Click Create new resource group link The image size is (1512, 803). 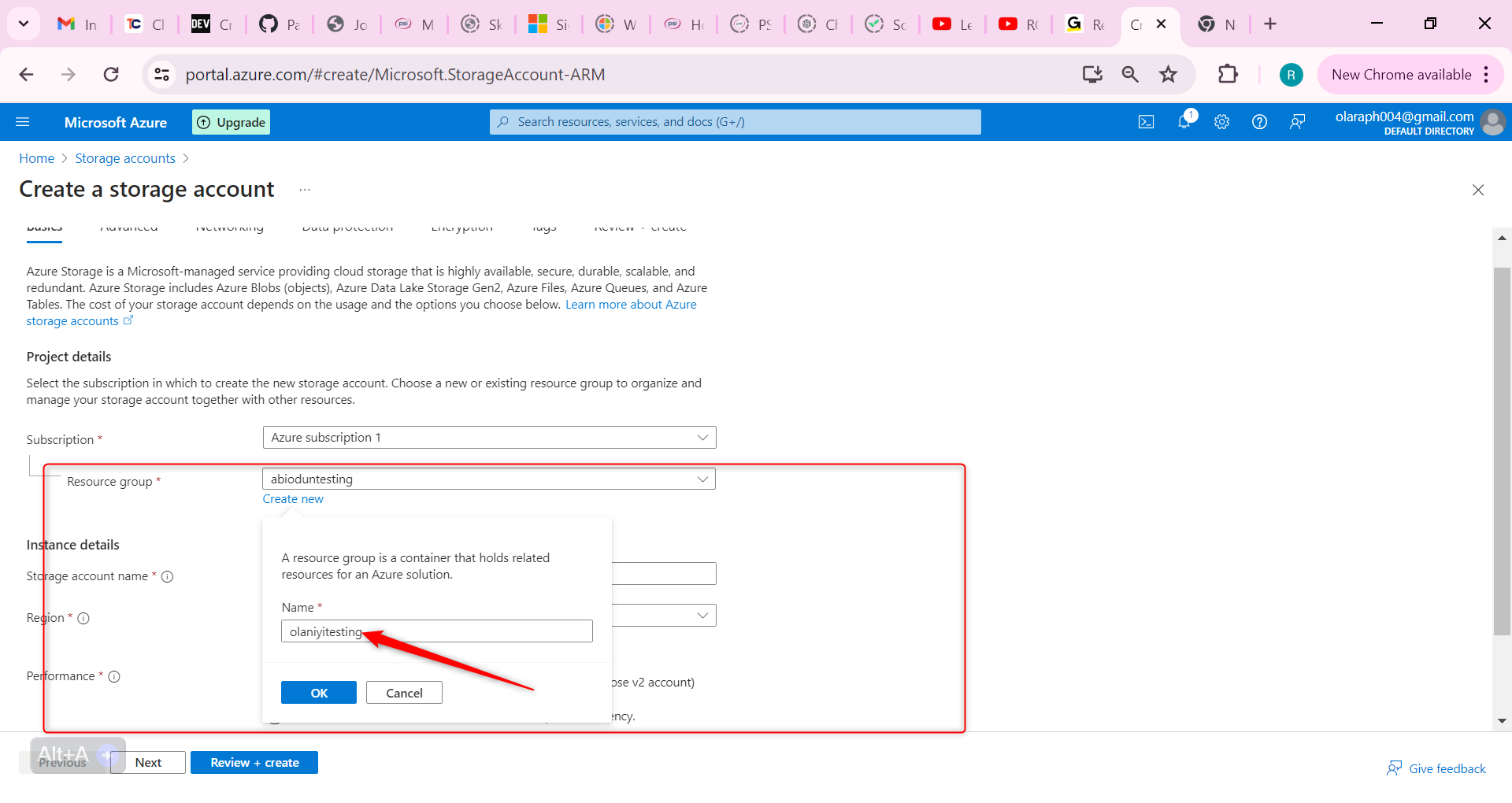tap(293, 499)
